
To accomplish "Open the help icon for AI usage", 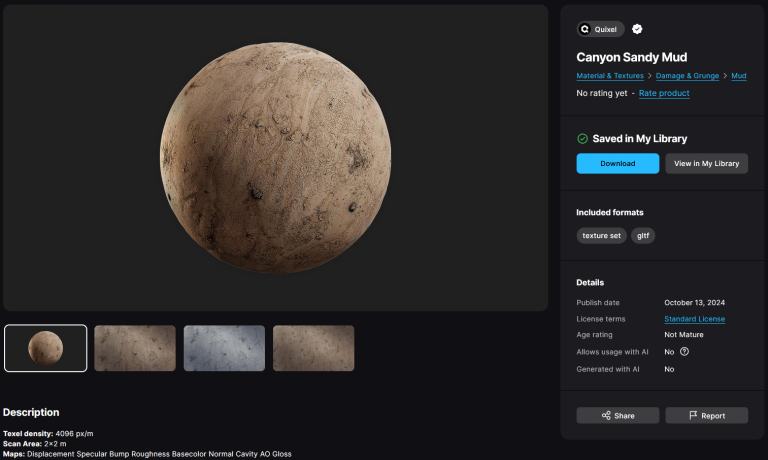I will coord(684,351).
